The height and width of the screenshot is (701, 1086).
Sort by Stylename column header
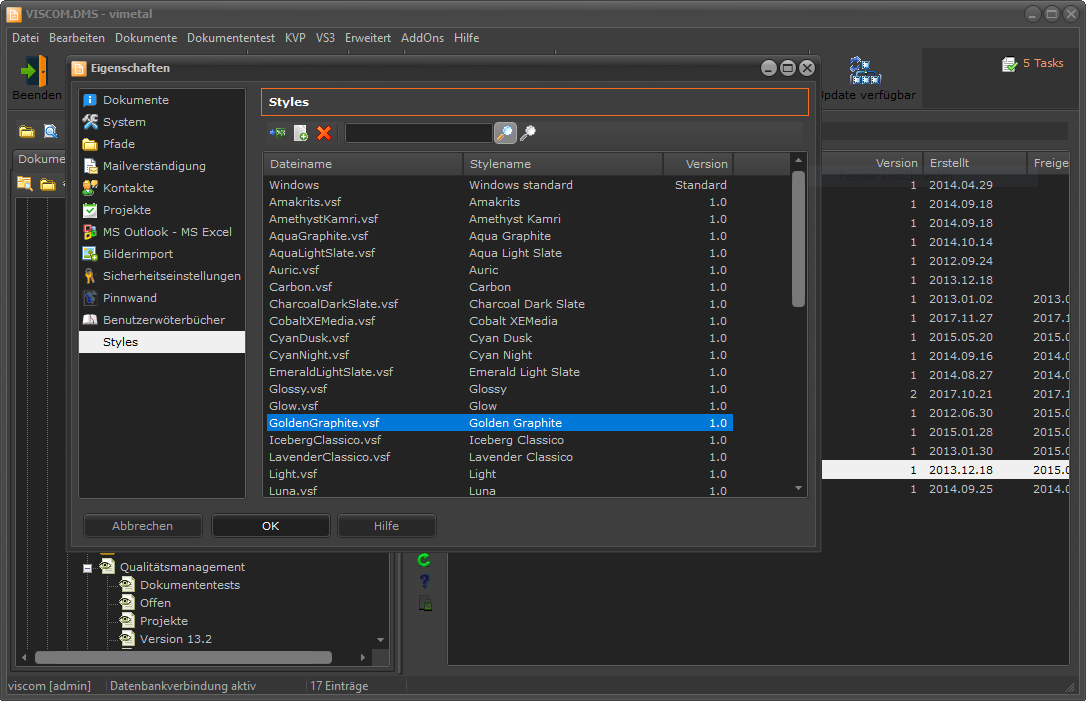[563, 164]
